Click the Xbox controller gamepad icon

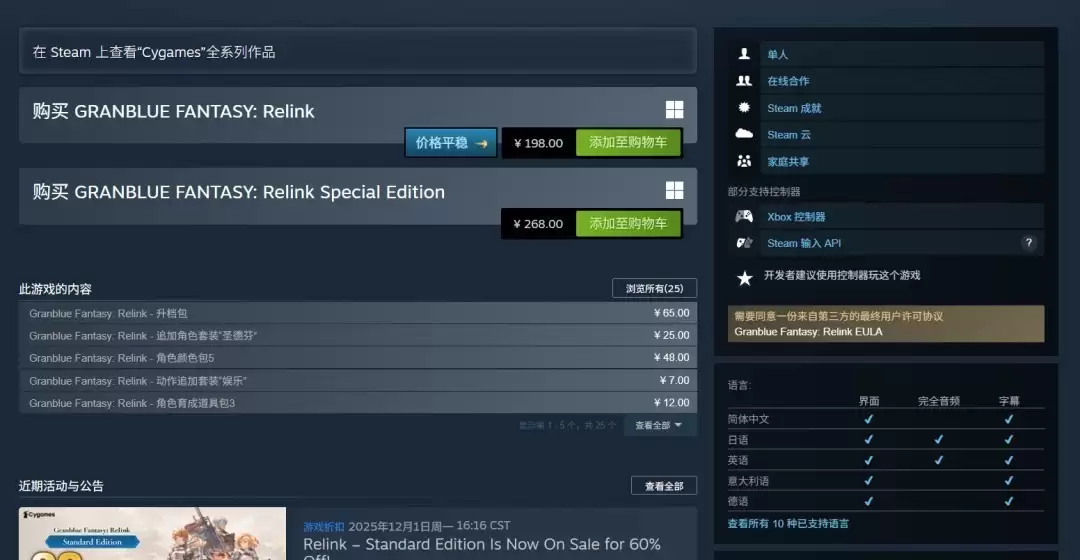click(x=744, y=216)
